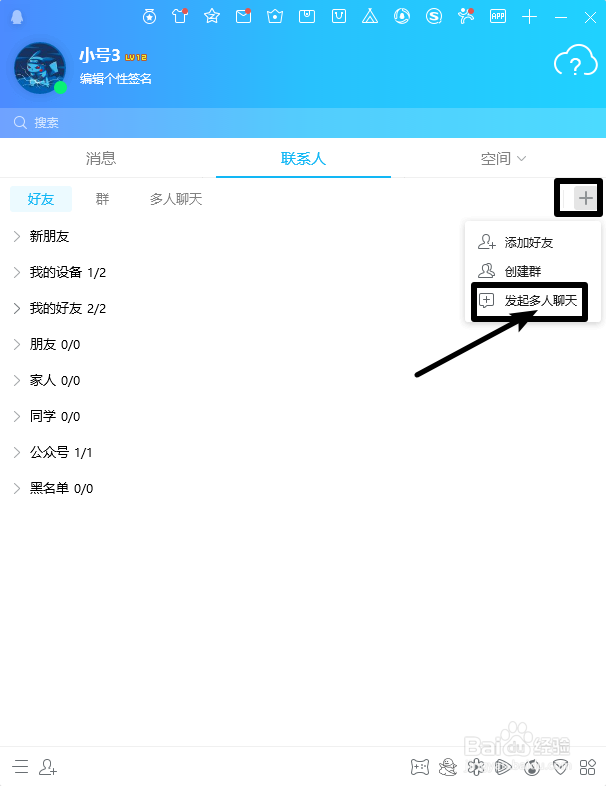Open the QQ Music note icon
Viewport: 606px width, 786px height.
point(532,766)
